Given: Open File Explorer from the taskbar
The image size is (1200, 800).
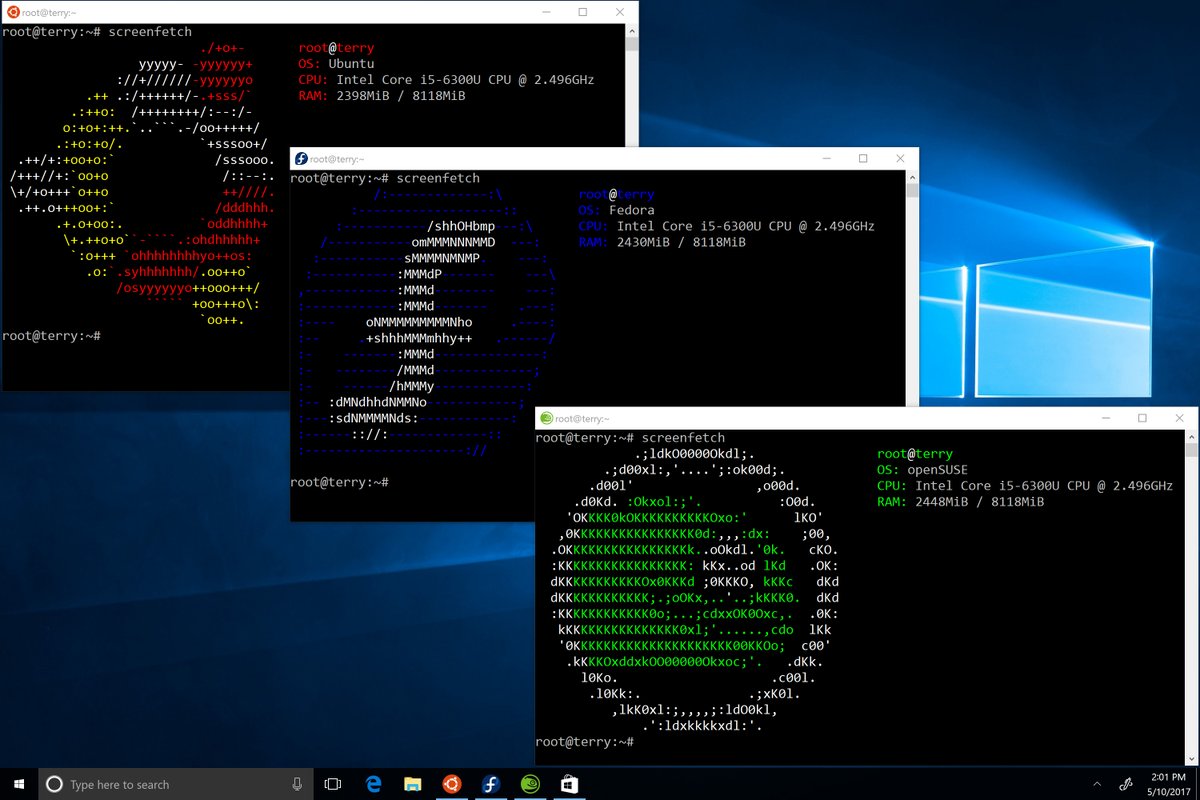Looking at the screenshot, I should click(x=413, y=784).
